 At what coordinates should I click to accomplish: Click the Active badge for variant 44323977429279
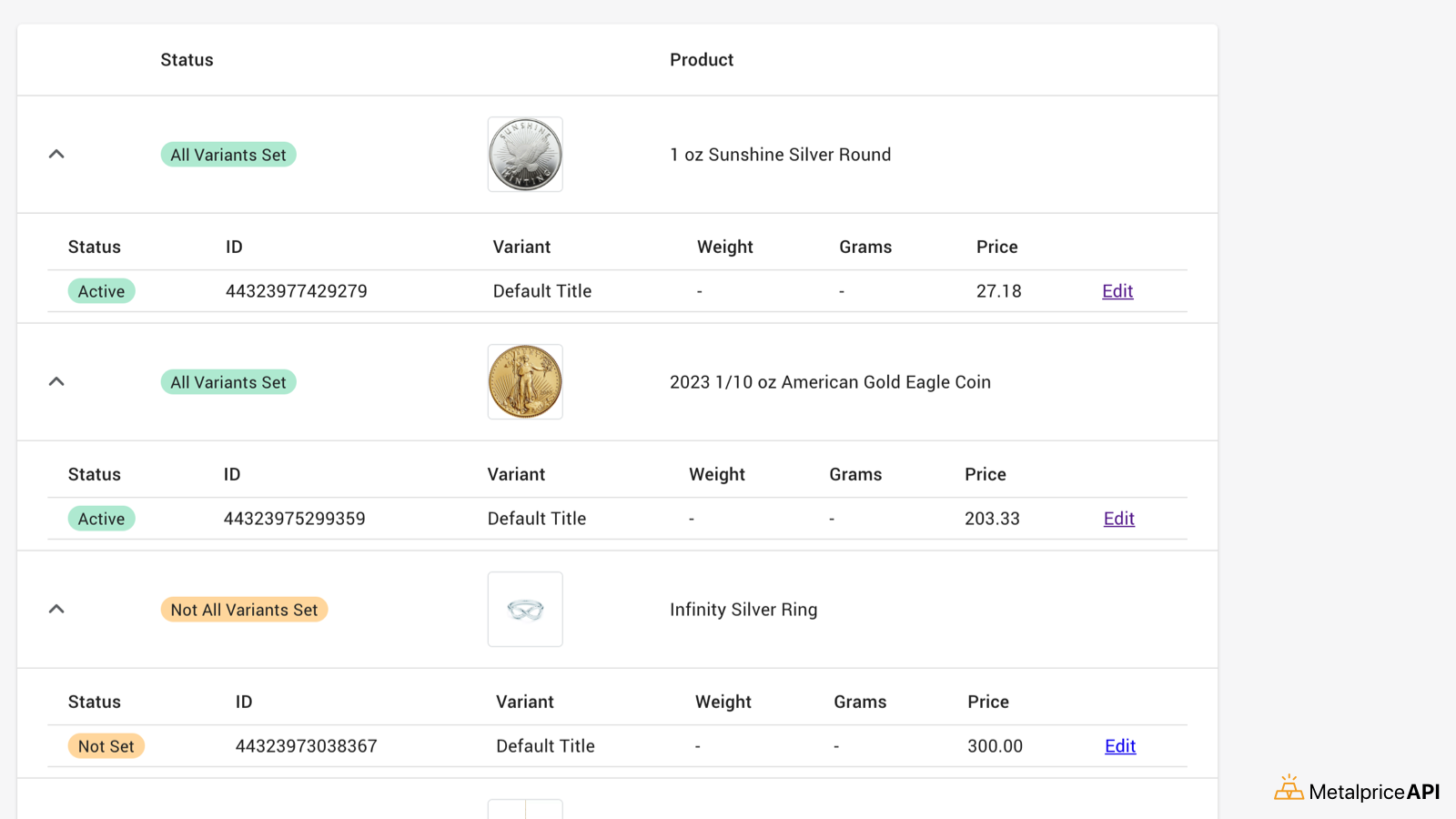click(101, 290)
